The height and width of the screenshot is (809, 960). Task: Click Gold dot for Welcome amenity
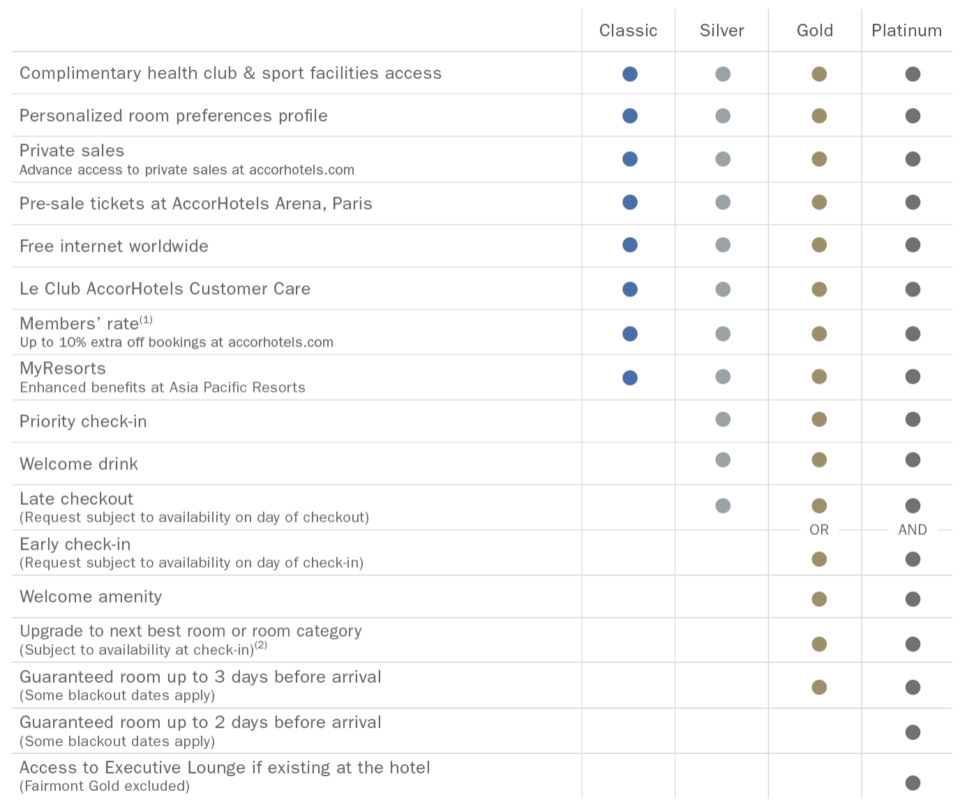point(819,599)
